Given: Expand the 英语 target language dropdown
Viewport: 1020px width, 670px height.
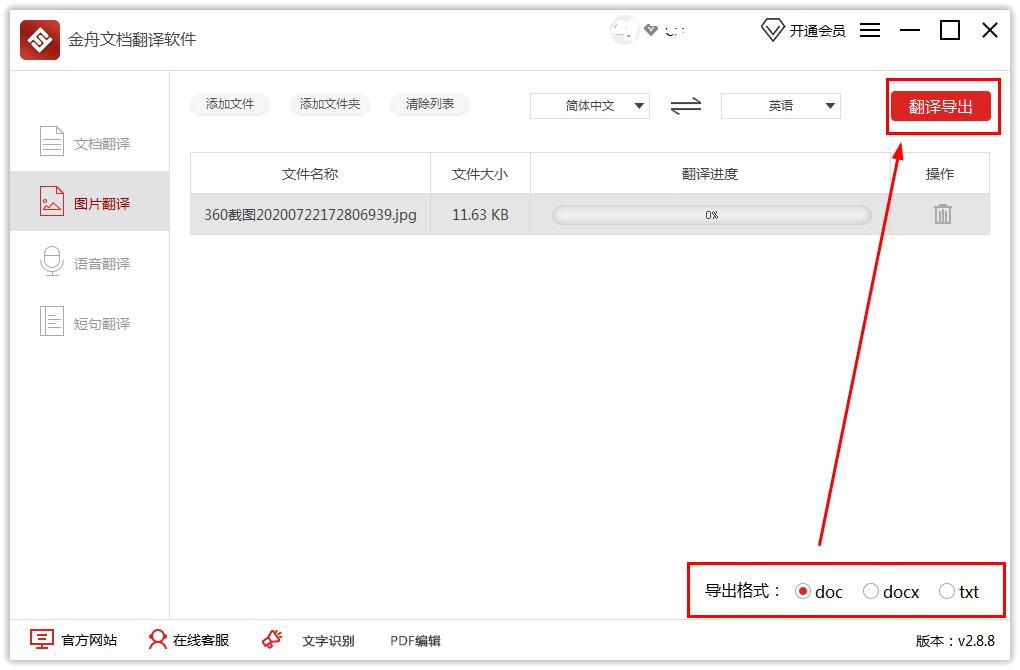Looking at the screenshot, I should 780,105.
